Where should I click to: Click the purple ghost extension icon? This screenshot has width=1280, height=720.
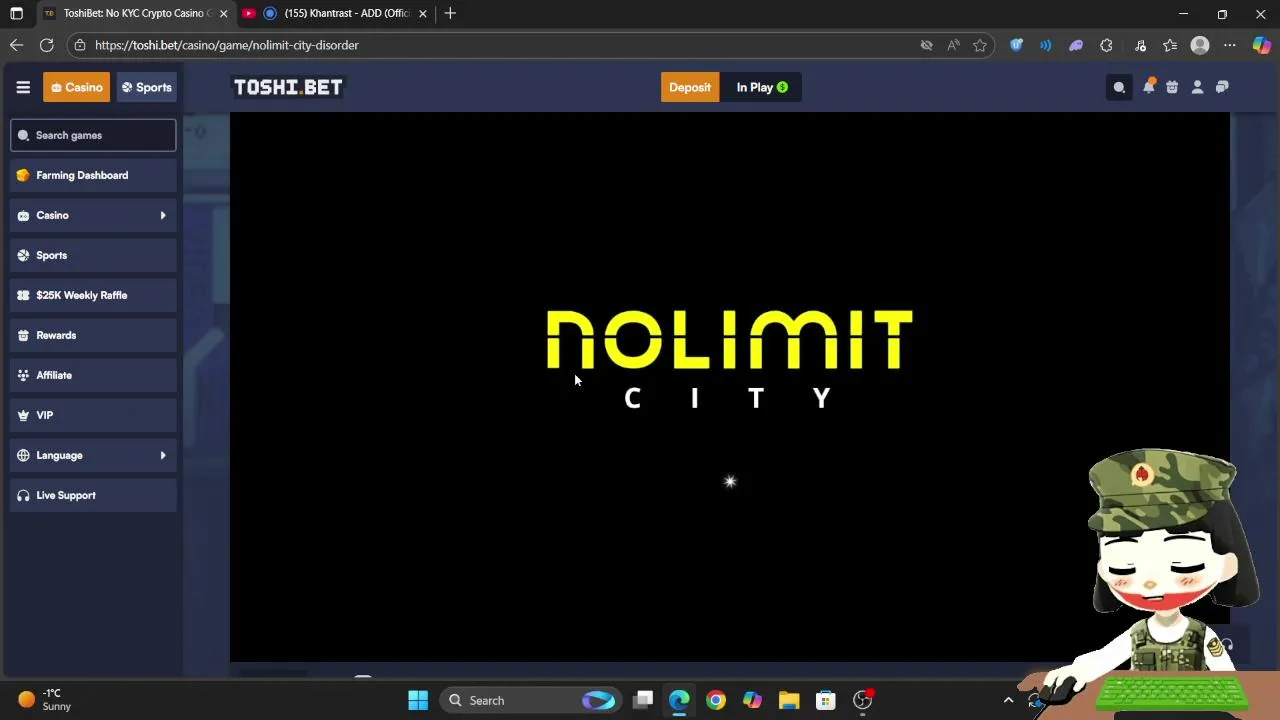[x=1076, y=45]
